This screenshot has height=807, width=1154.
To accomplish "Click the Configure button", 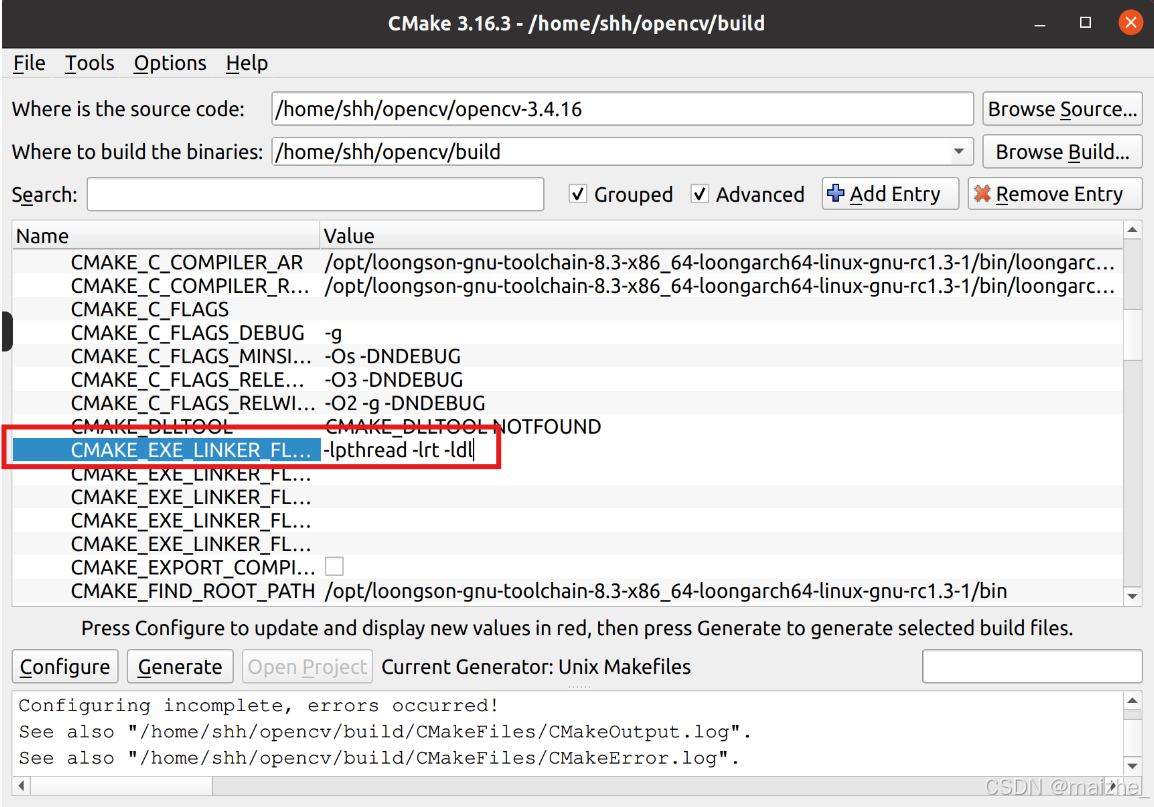I will 65,666.
